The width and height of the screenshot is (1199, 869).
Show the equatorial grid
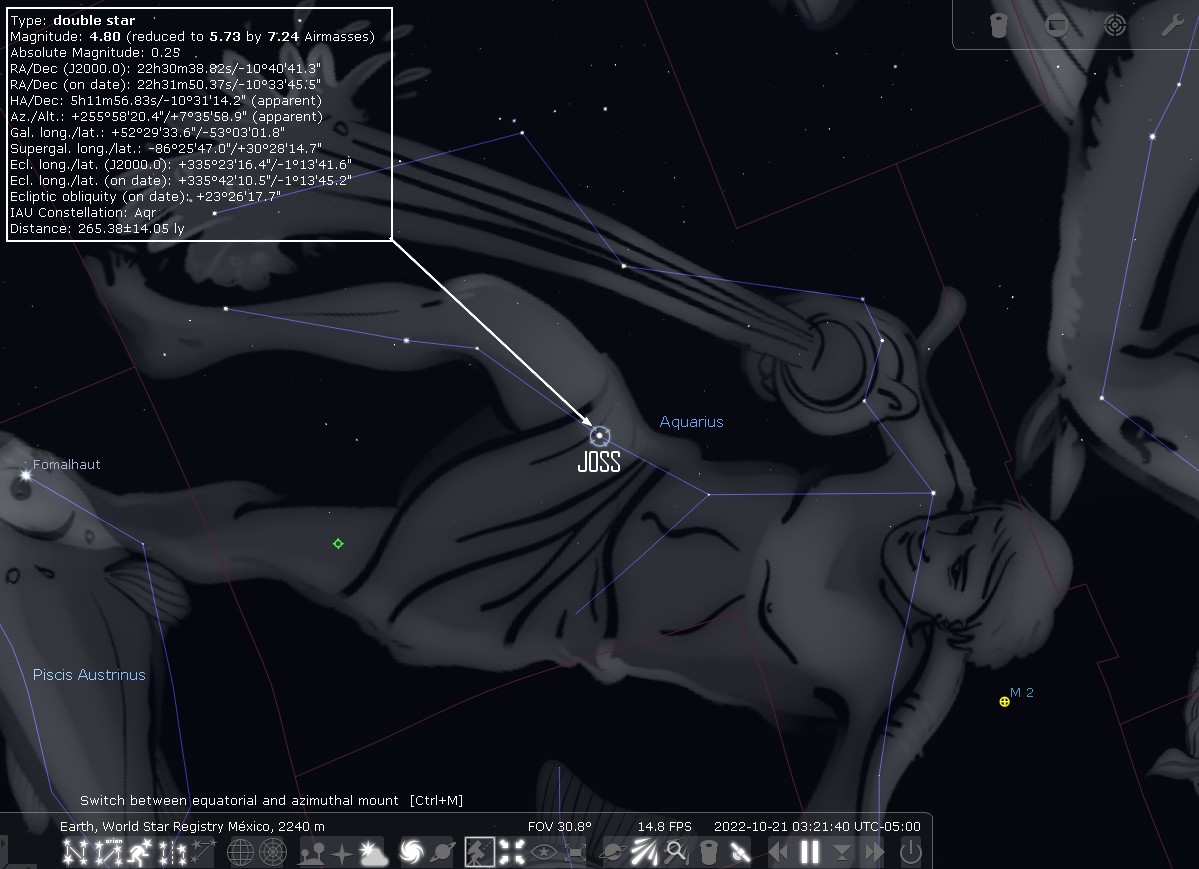point(240,852)
